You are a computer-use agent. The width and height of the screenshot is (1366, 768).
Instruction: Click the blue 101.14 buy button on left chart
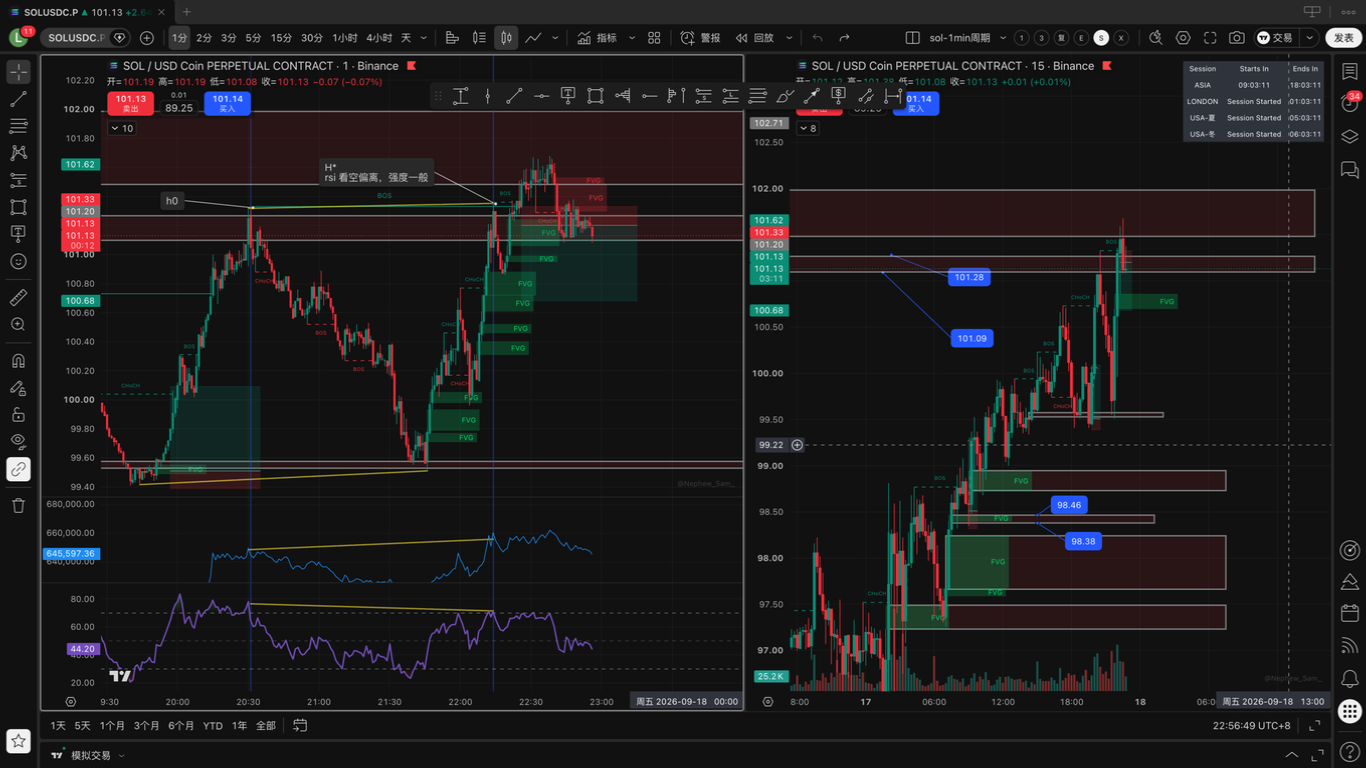point(227,103)
